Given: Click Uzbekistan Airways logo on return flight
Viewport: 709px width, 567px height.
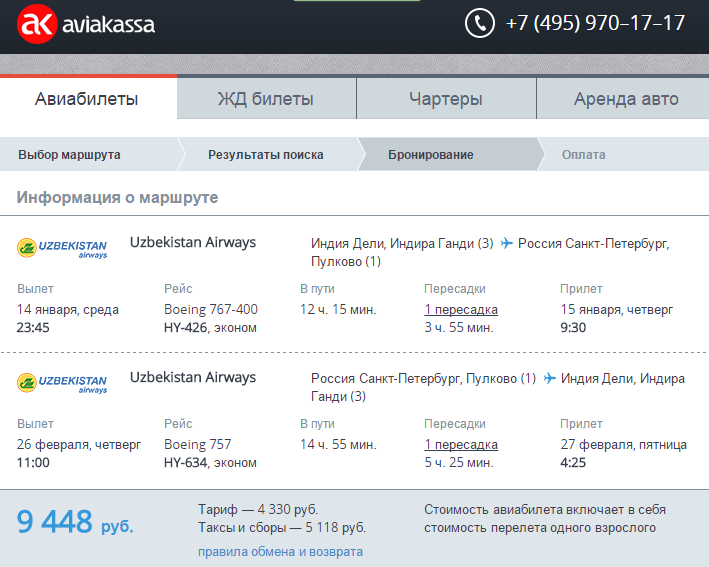Looking at the screenshot, I should coord(62,384).
